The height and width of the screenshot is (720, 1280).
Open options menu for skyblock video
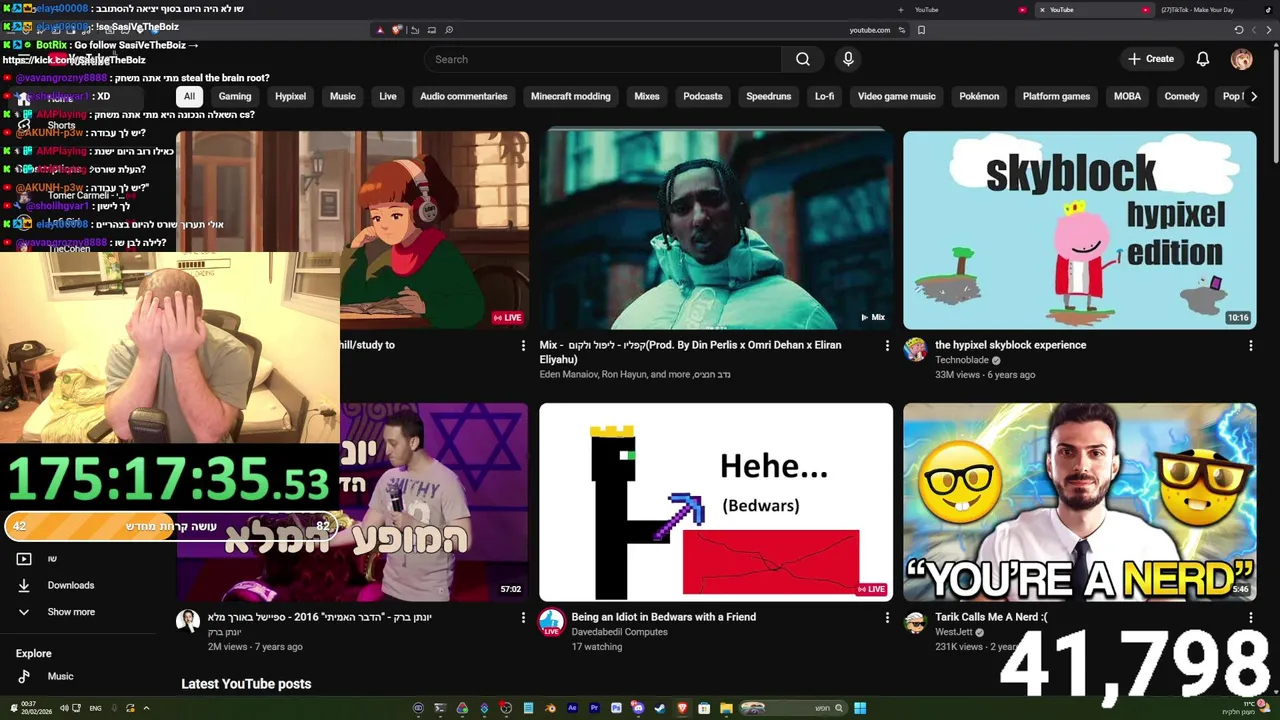click(x=1250, y=346)
